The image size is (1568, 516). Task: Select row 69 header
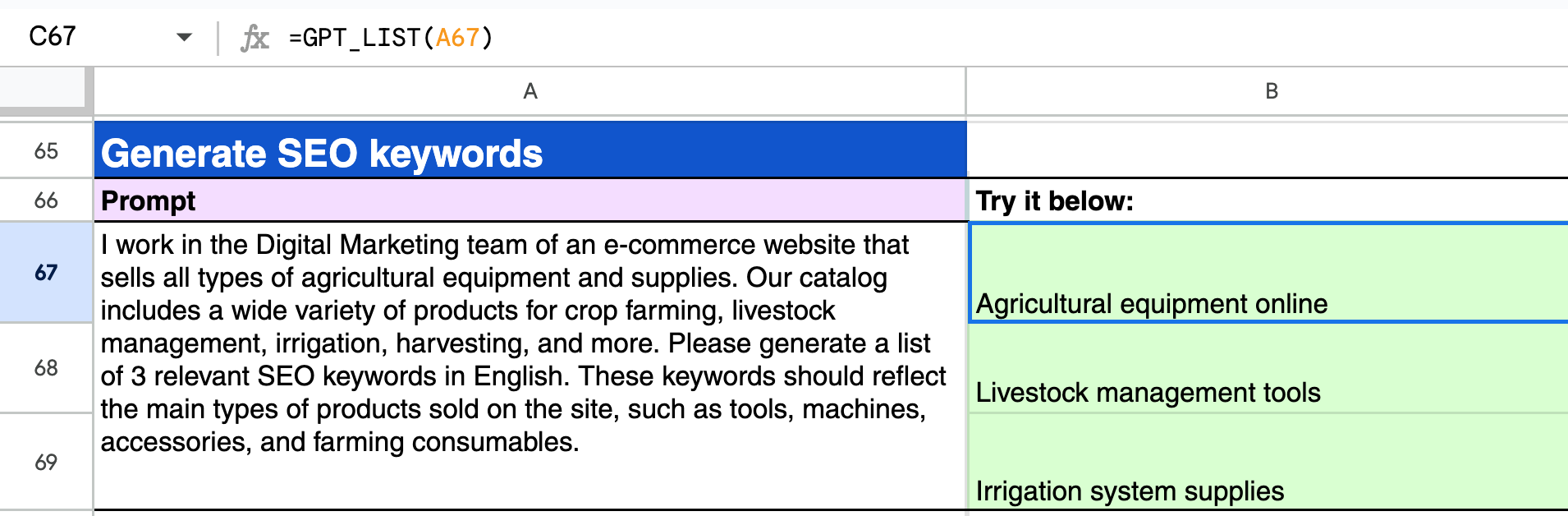(x=46, y=462)
